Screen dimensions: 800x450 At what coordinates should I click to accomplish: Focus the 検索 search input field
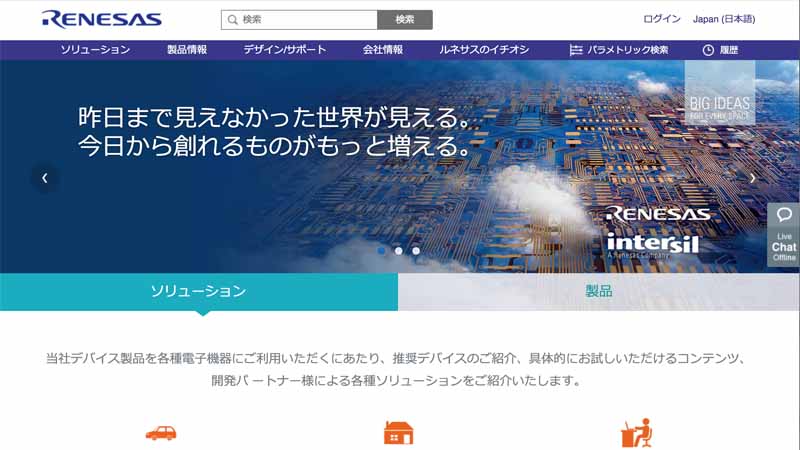click(299, 20)
